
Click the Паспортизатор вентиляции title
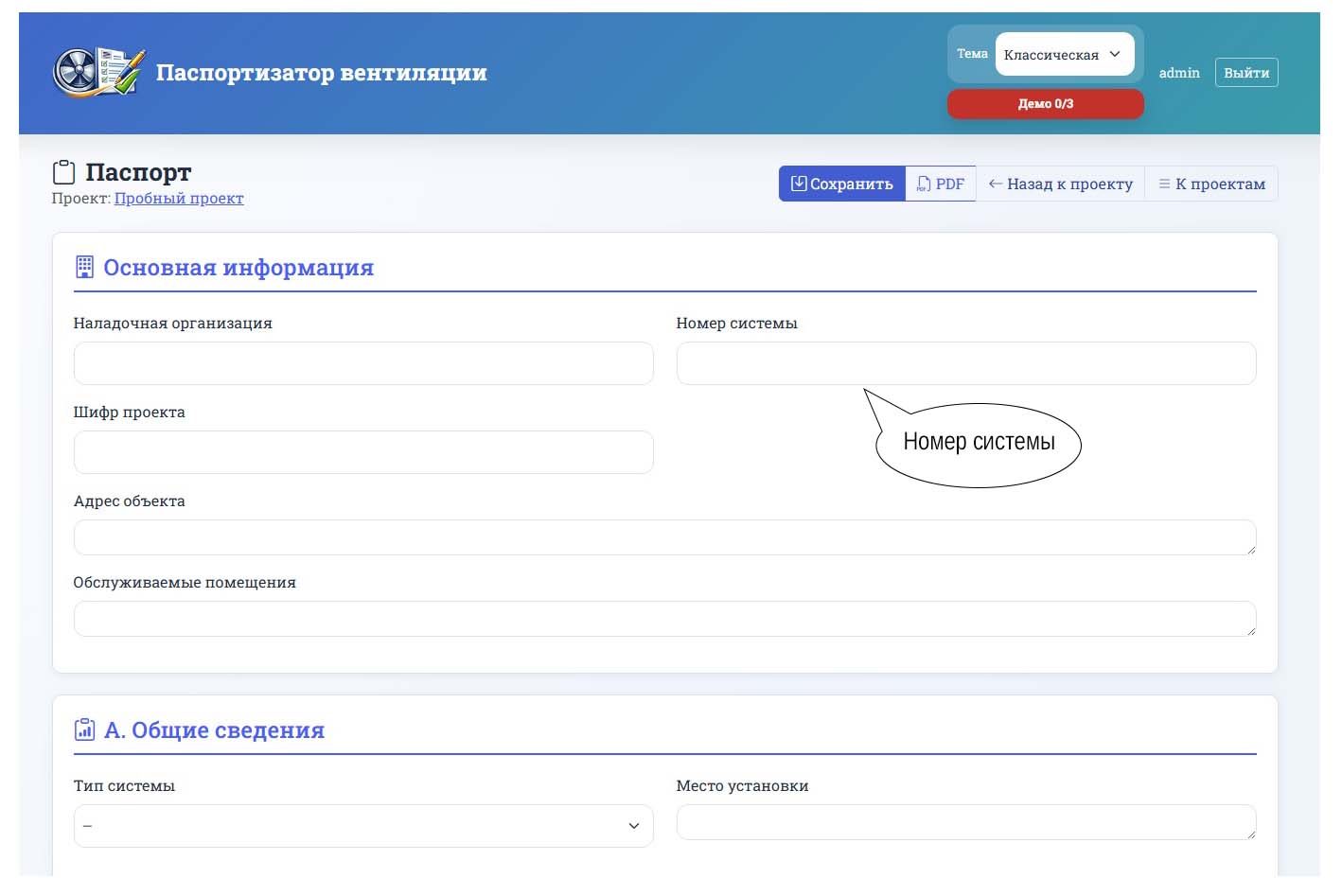click(x=321, y=73)
